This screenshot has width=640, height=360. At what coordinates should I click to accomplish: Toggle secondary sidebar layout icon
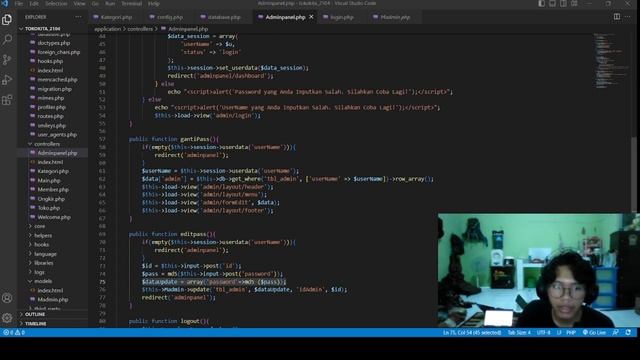(563, 4)
